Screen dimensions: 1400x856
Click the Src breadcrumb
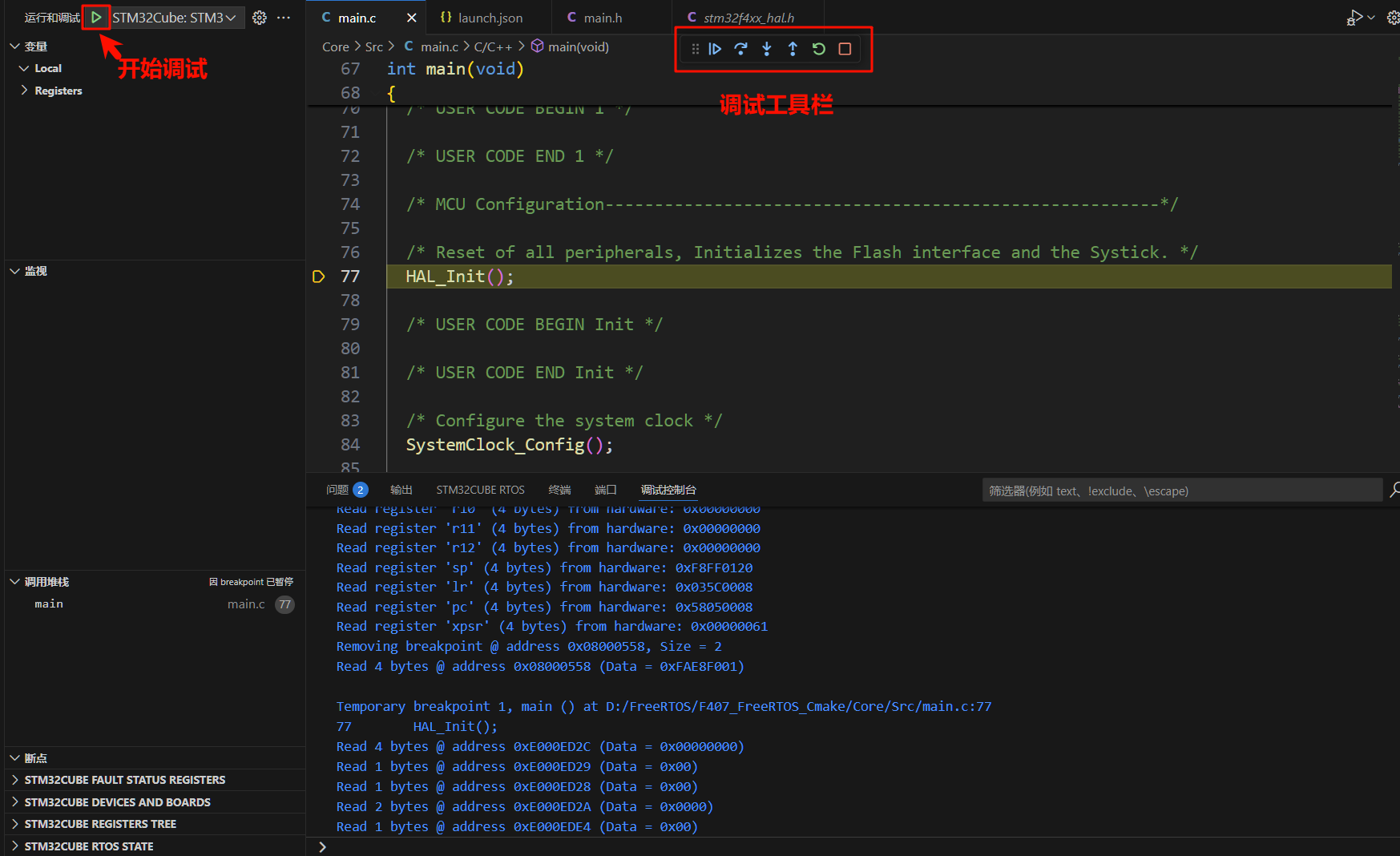[374, 47]
